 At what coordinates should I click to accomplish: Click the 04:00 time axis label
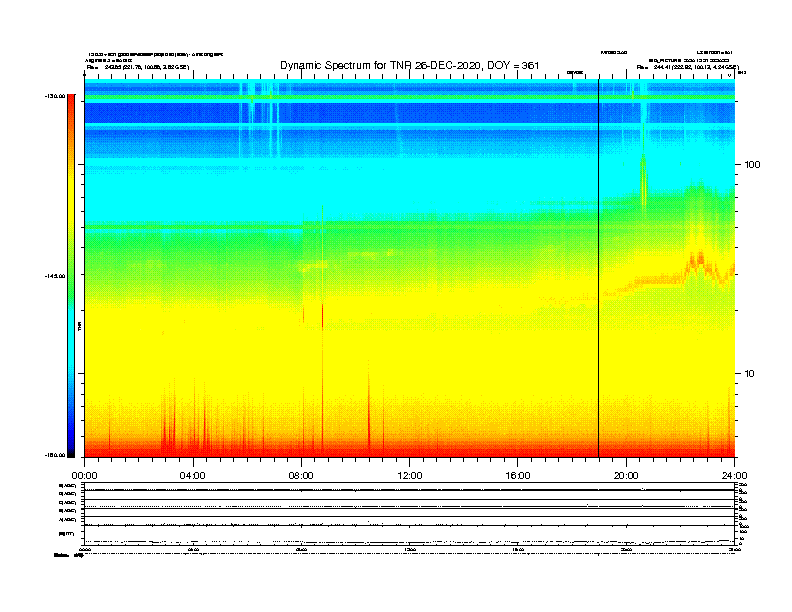[x=193, y=476]
